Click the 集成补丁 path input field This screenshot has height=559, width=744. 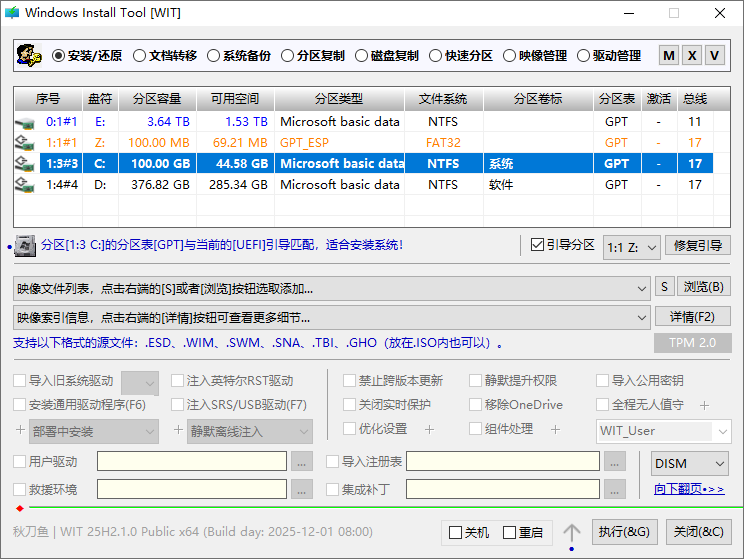click(503, 489)
